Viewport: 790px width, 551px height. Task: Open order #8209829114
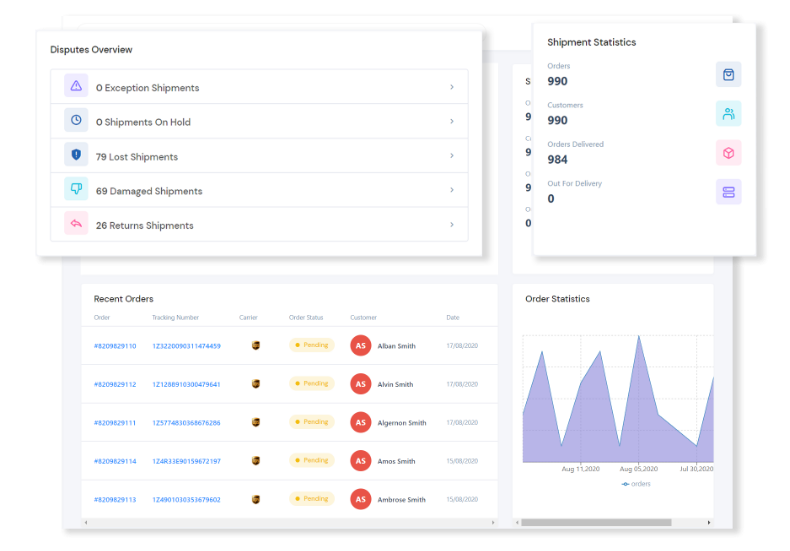pos(115,461)
